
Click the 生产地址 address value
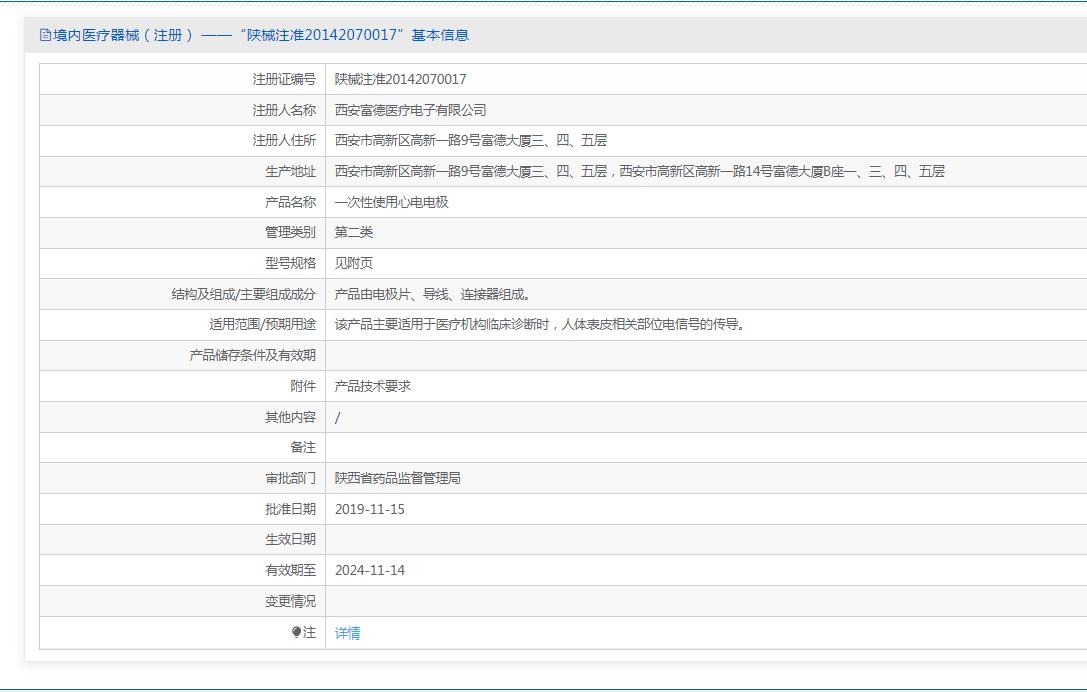click(639, 171)
